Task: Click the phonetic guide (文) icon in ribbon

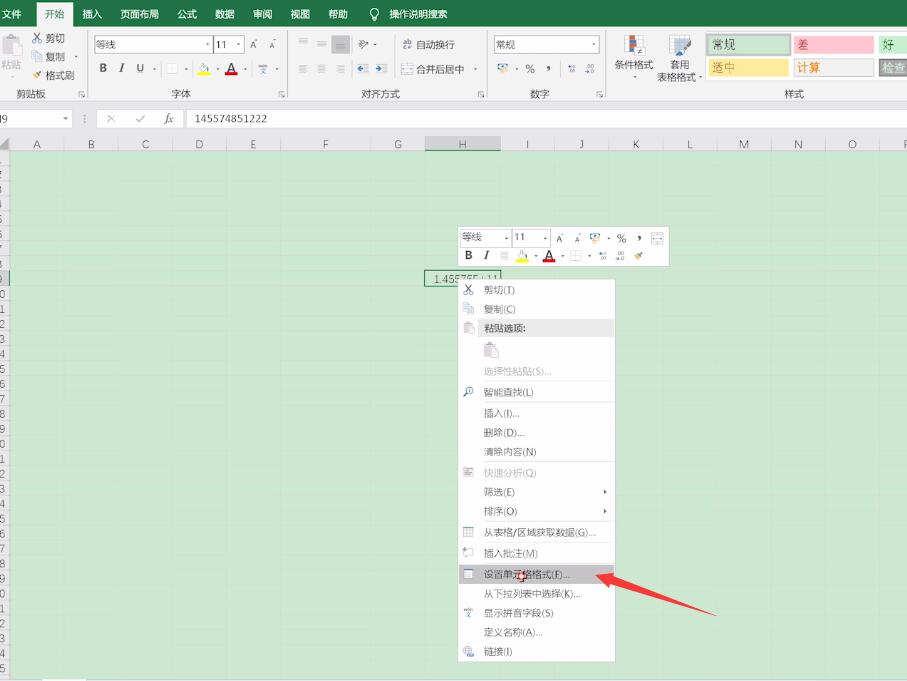Action: [x=263, y=69]
